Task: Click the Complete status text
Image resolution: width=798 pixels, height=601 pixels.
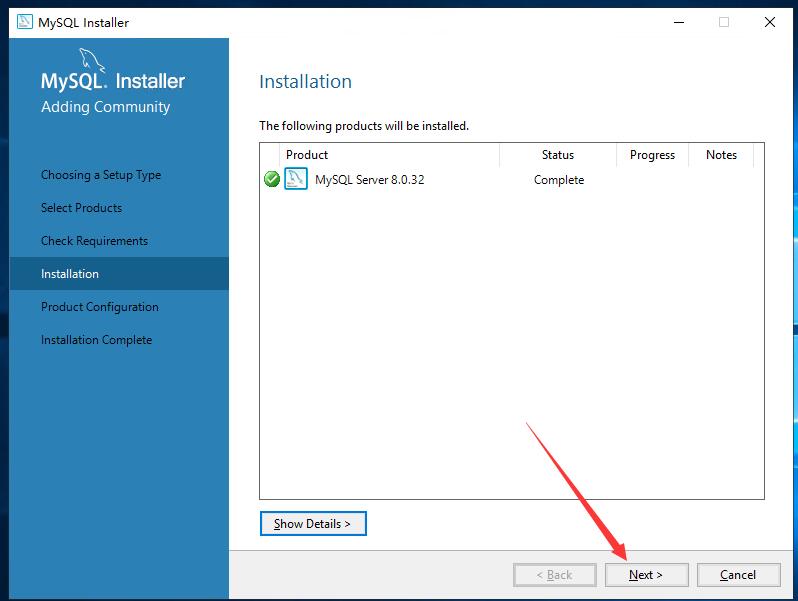Action: [x=559, y=180]
